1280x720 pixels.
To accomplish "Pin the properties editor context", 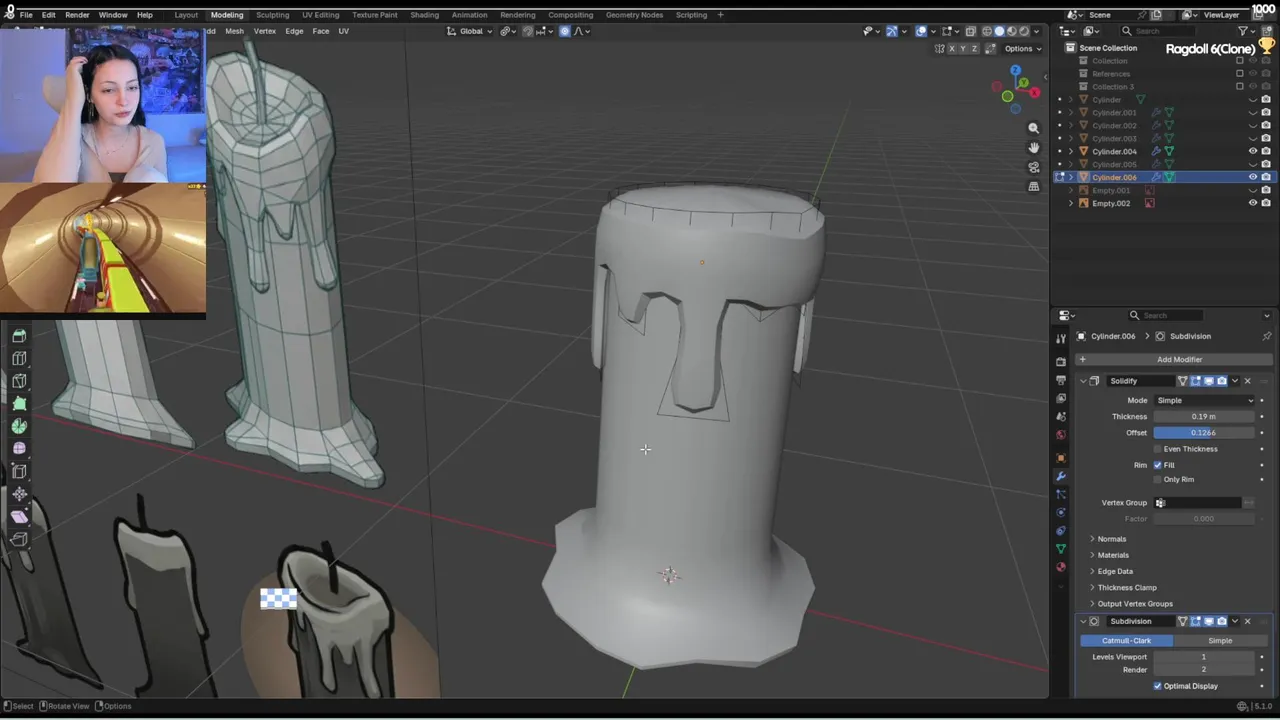I will coord(1267,336).
